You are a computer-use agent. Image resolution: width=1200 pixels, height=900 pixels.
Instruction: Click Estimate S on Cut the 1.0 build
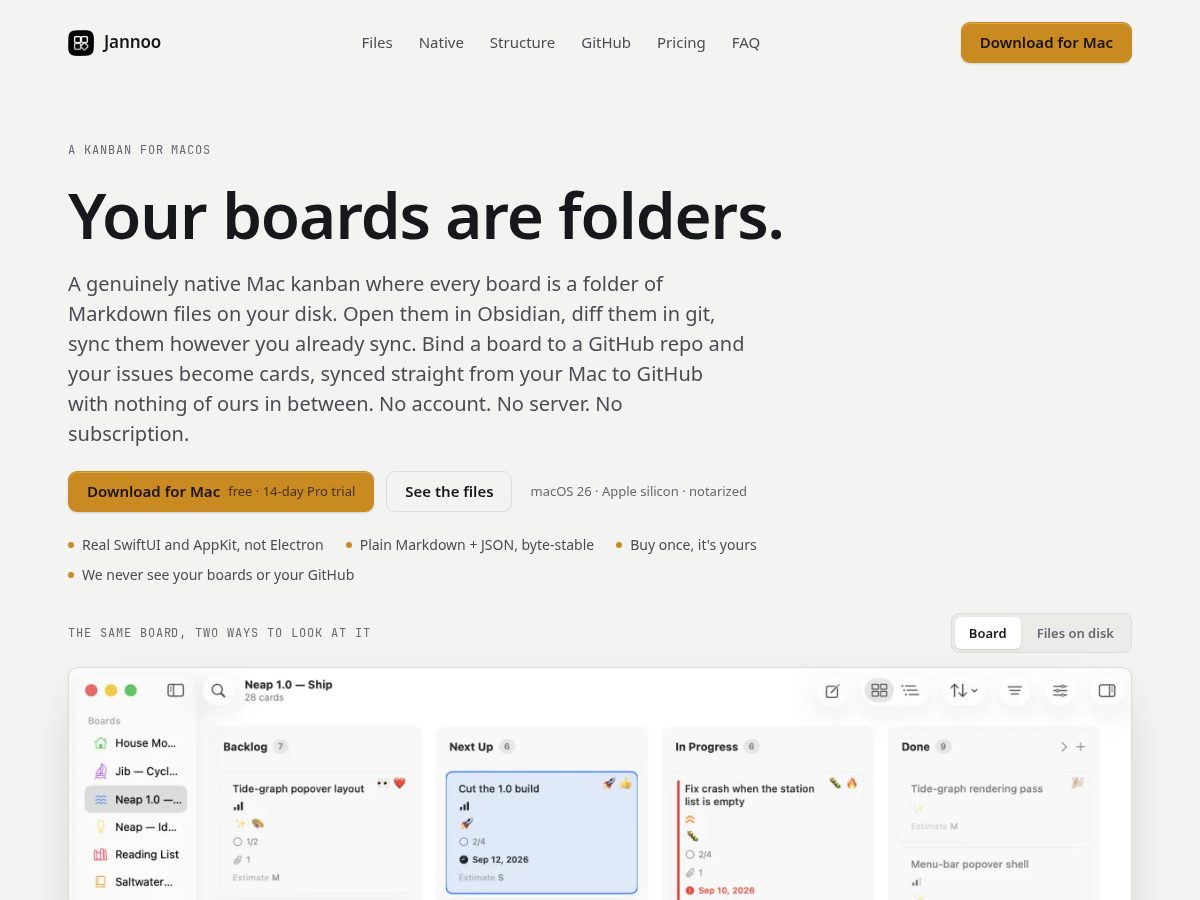[481, 877]
